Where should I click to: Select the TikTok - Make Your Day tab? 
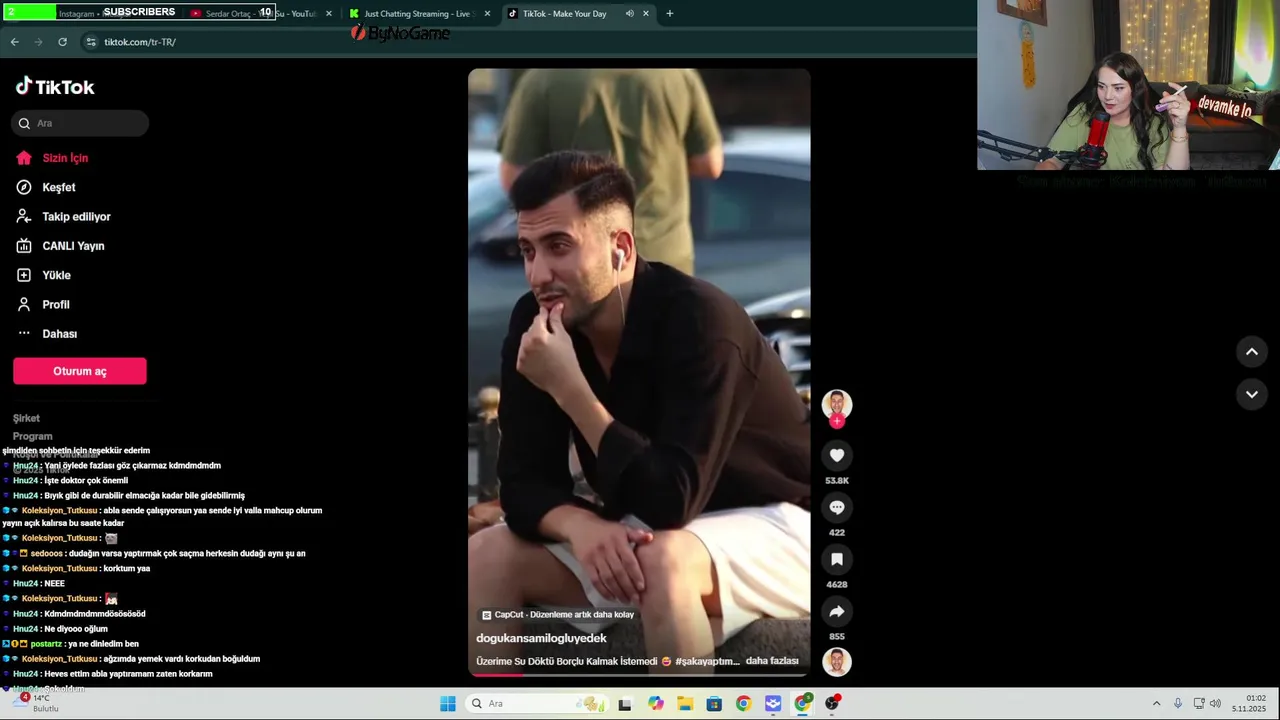click(x=564, y=14)
